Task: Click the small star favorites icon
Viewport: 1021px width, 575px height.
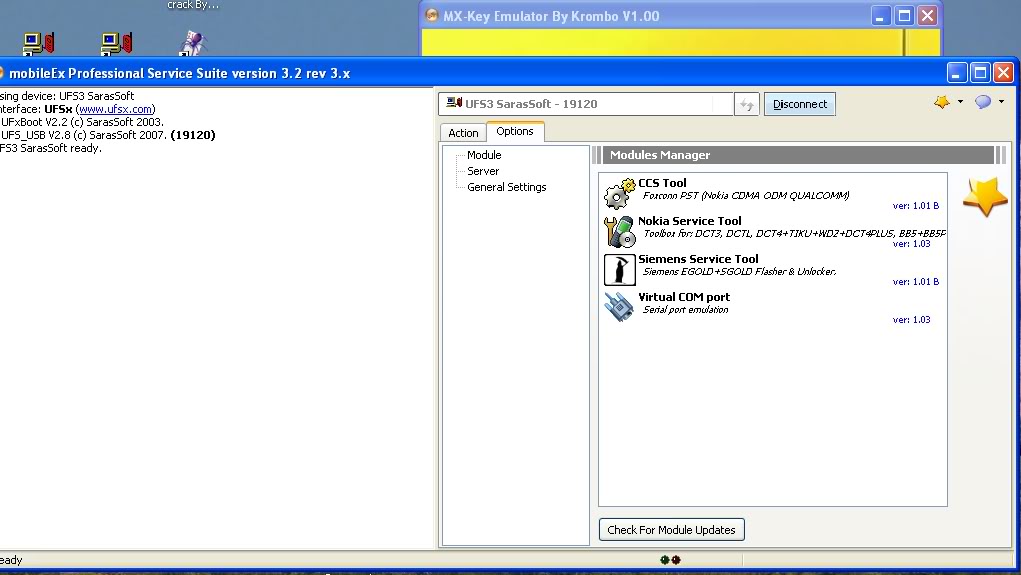Action: tap(942, 102)
